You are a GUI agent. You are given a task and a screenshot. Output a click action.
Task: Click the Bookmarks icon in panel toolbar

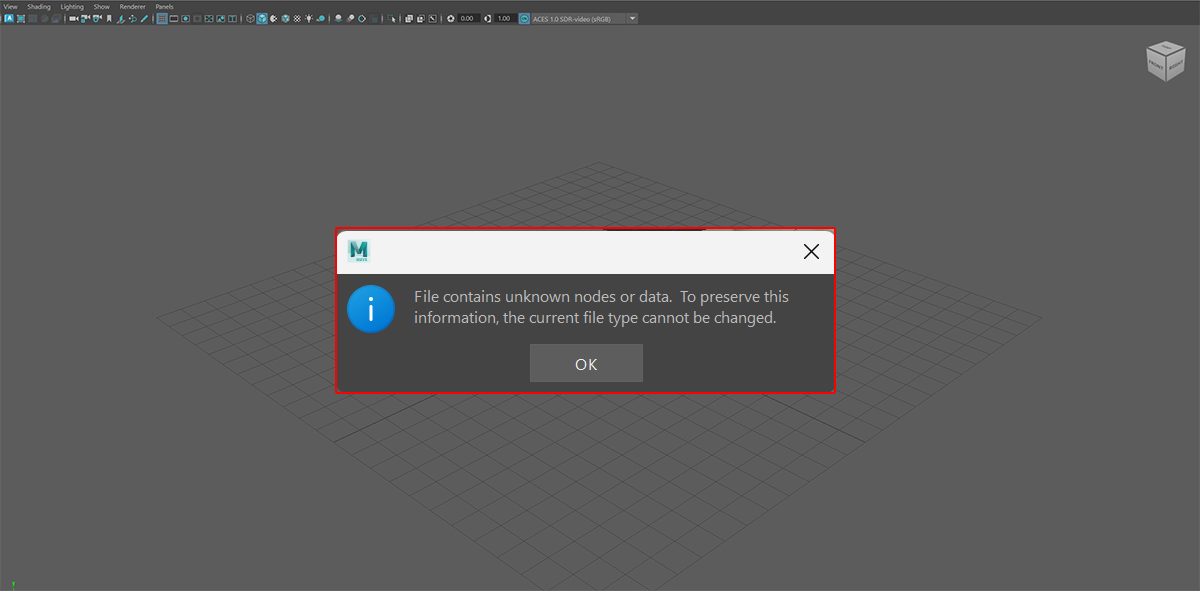tap(108, 19)
